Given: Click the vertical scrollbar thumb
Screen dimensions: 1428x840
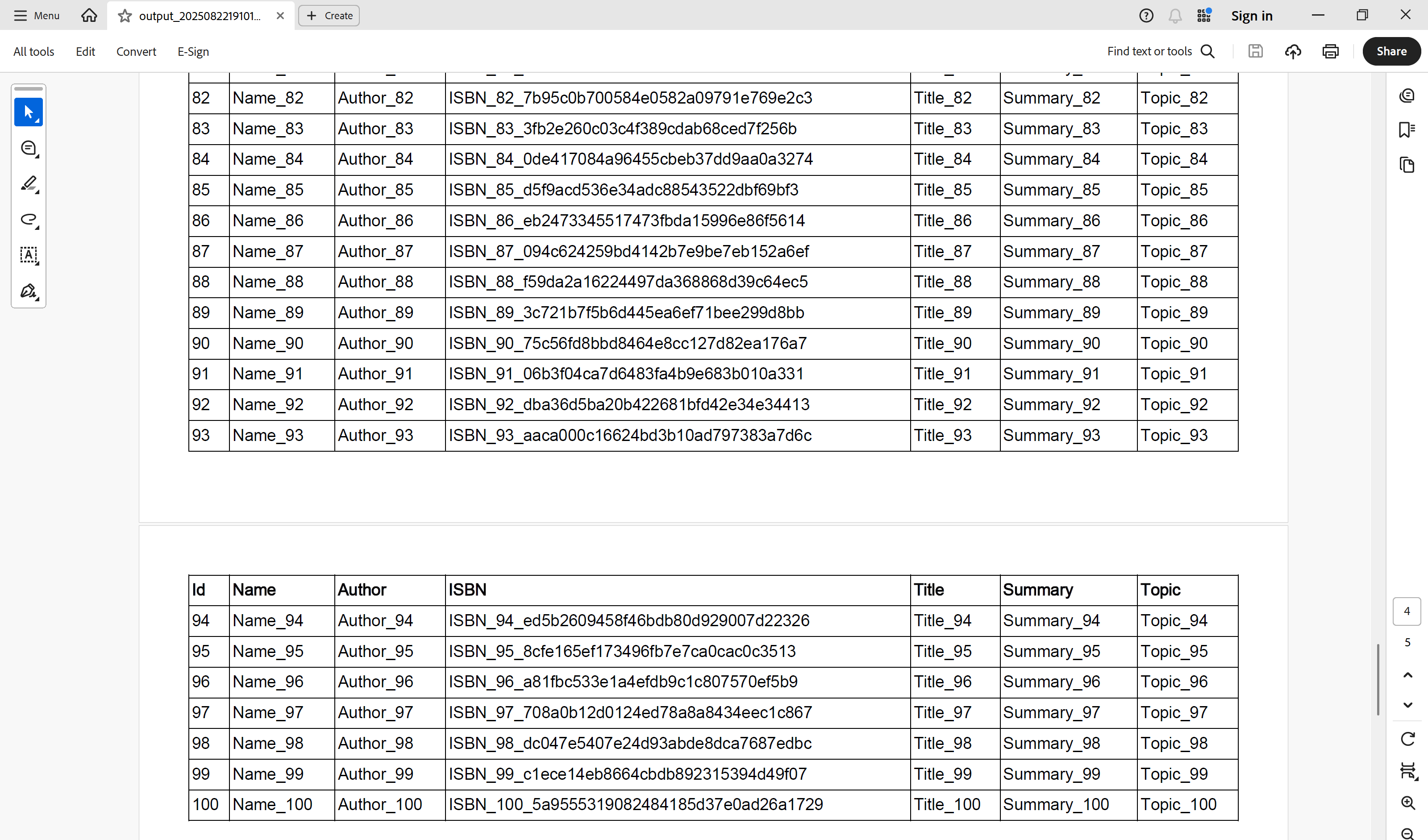Looking at the screenshot, I should pyautogui.click(x=1378, y=679).
